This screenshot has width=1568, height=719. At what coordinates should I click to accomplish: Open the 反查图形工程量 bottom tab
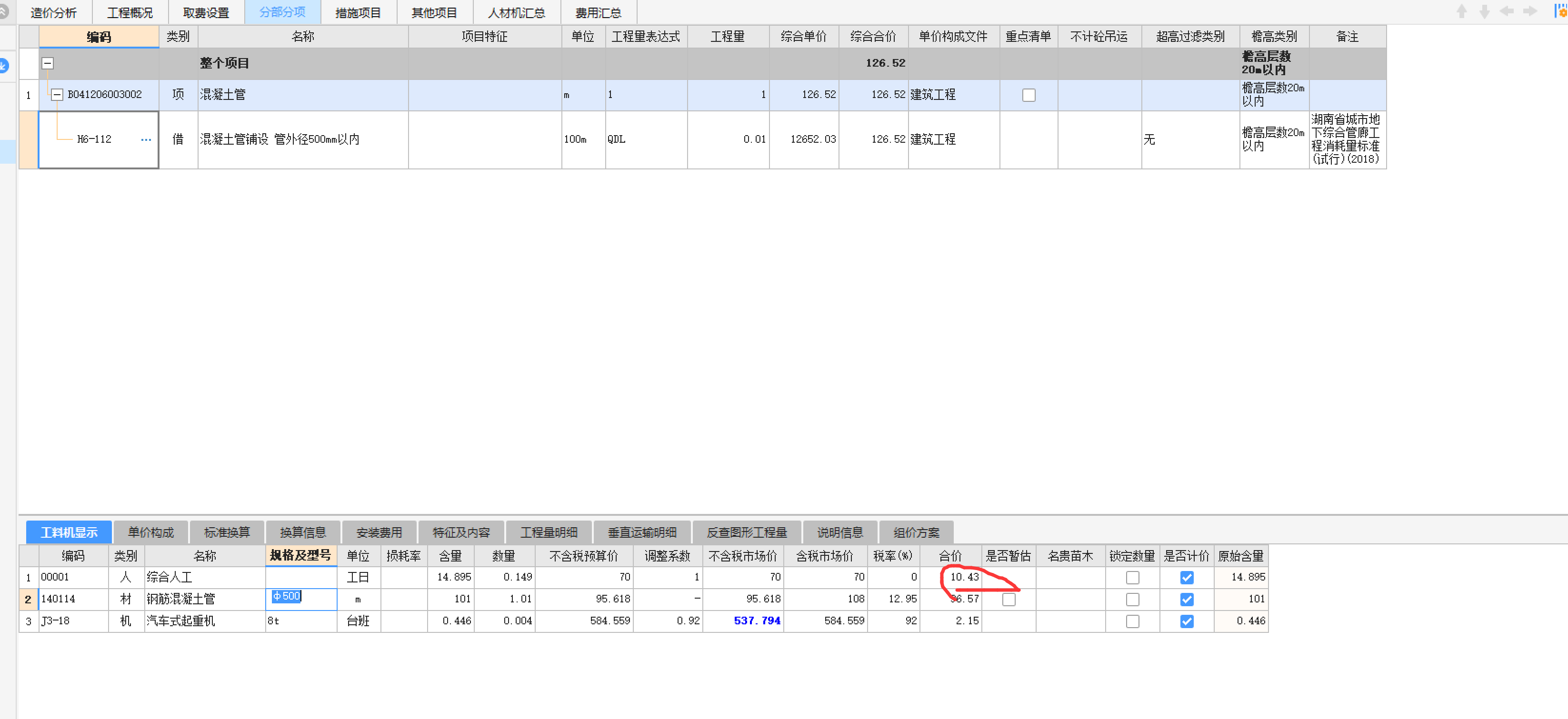[747, 532]
